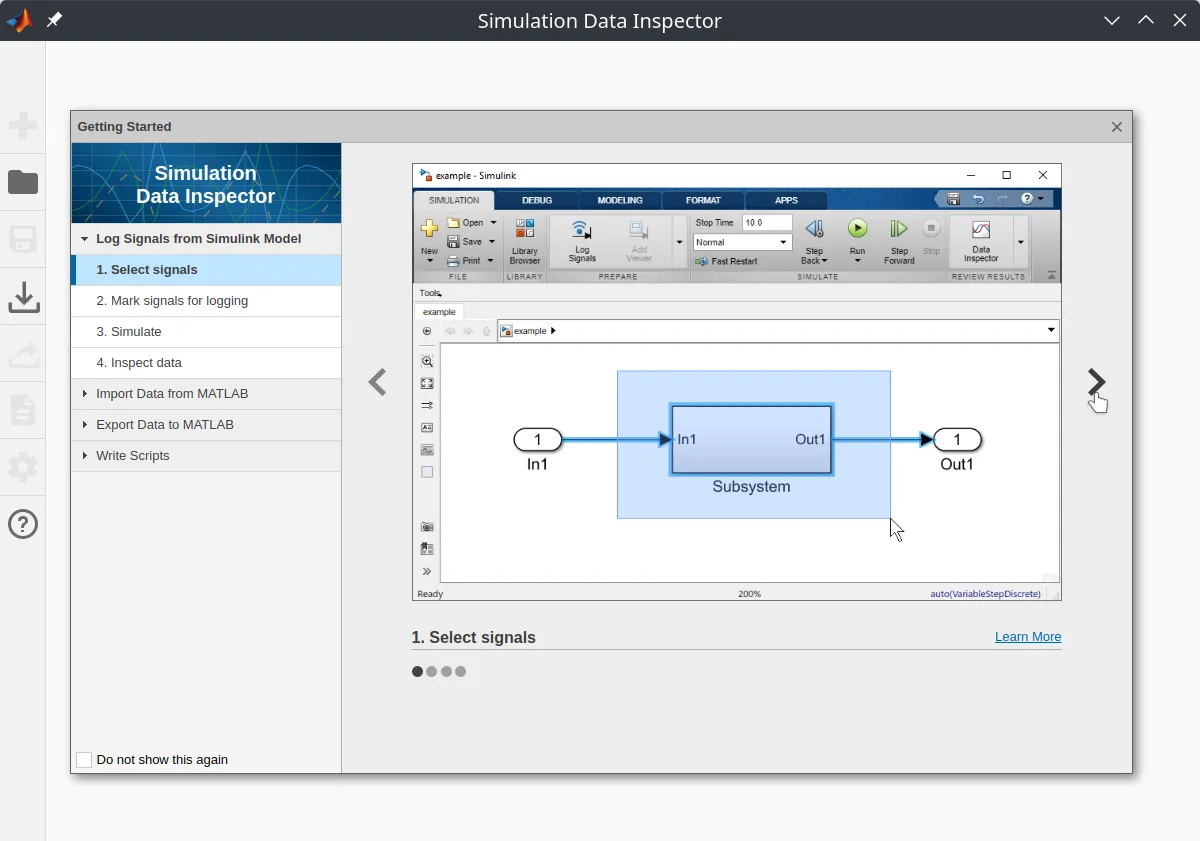The width and height of the screenshot is (1200, 841).
Task: Advance to the next slide with the right arrow
Action: coord(1096,382)
